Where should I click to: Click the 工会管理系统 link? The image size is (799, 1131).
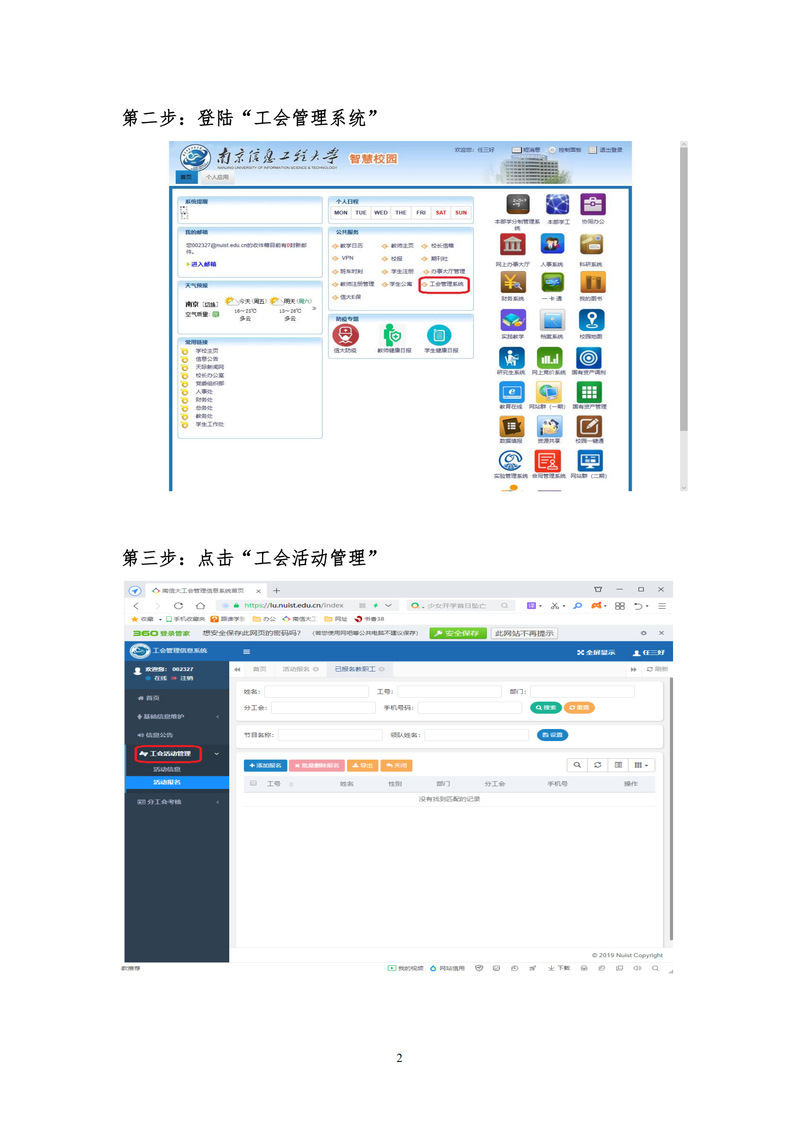tap(446, 284)
